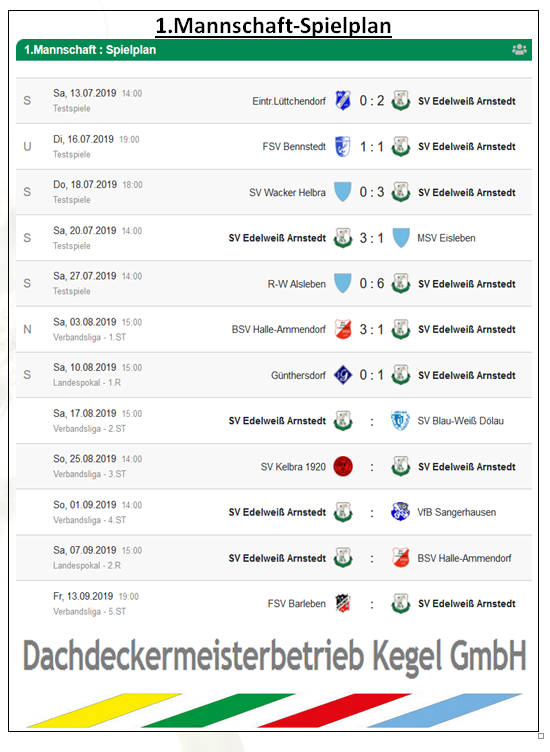550x752 pixels.
Task: Open the 3 : 1 result against MSV Eisleben
Action: [372, 238]
